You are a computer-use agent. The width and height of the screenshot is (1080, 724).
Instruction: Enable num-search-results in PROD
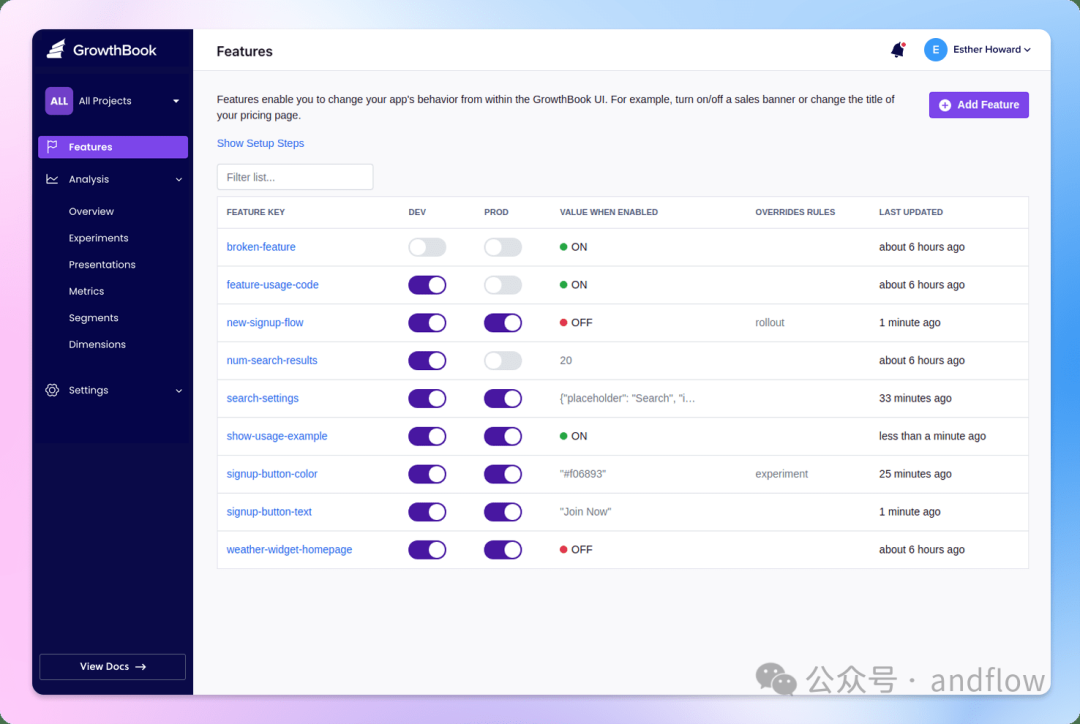[503, 361]
